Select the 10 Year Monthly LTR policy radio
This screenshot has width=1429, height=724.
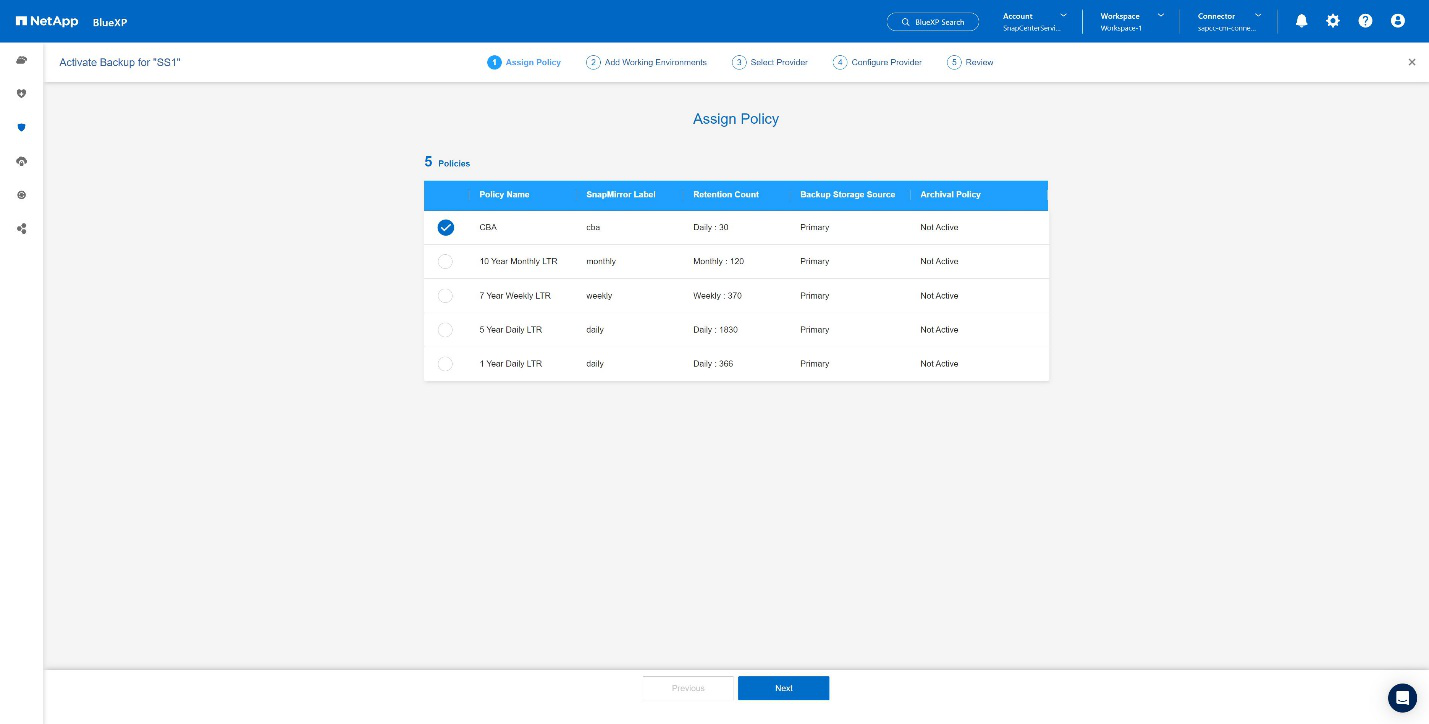(x=445, y=262)
